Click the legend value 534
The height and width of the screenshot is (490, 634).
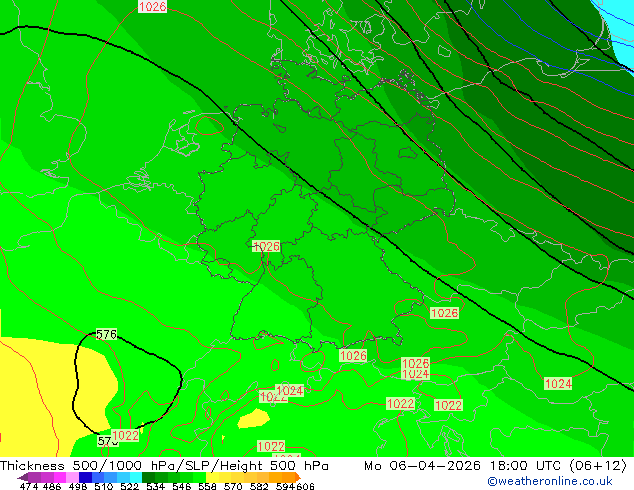point(155,486)
